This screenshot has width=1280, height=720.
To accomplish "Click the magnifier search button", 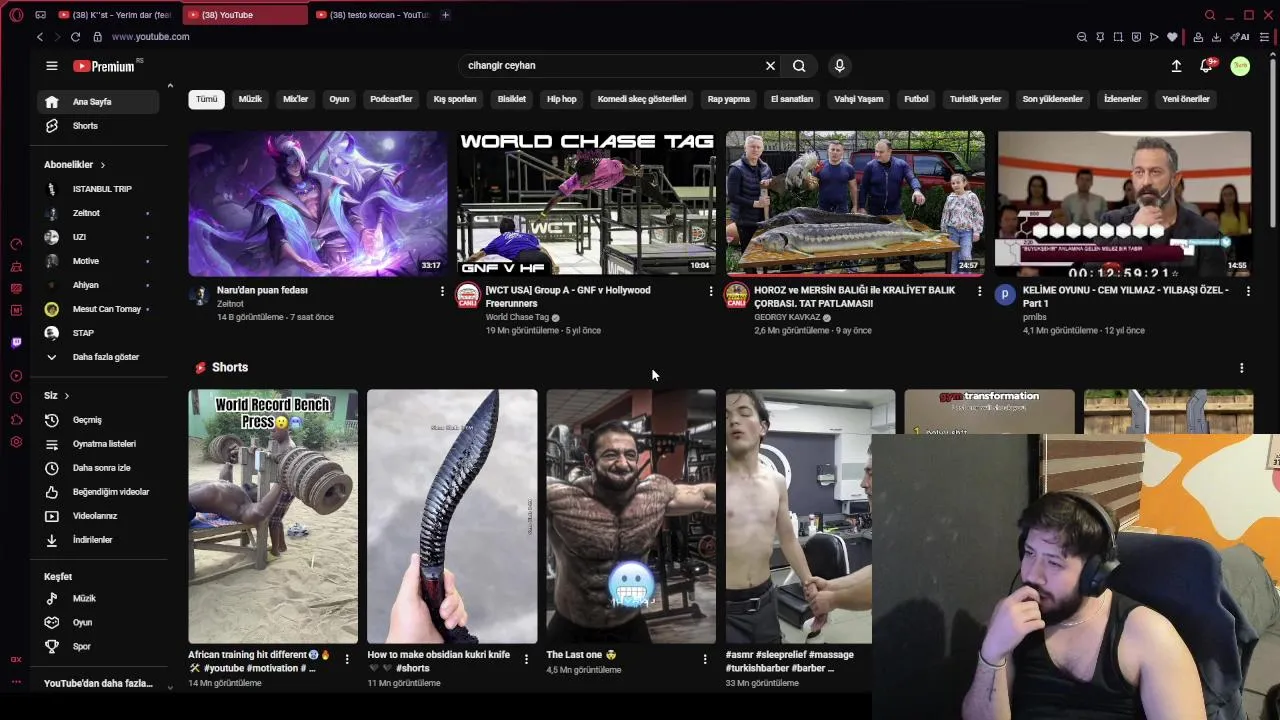I will 799,66.
